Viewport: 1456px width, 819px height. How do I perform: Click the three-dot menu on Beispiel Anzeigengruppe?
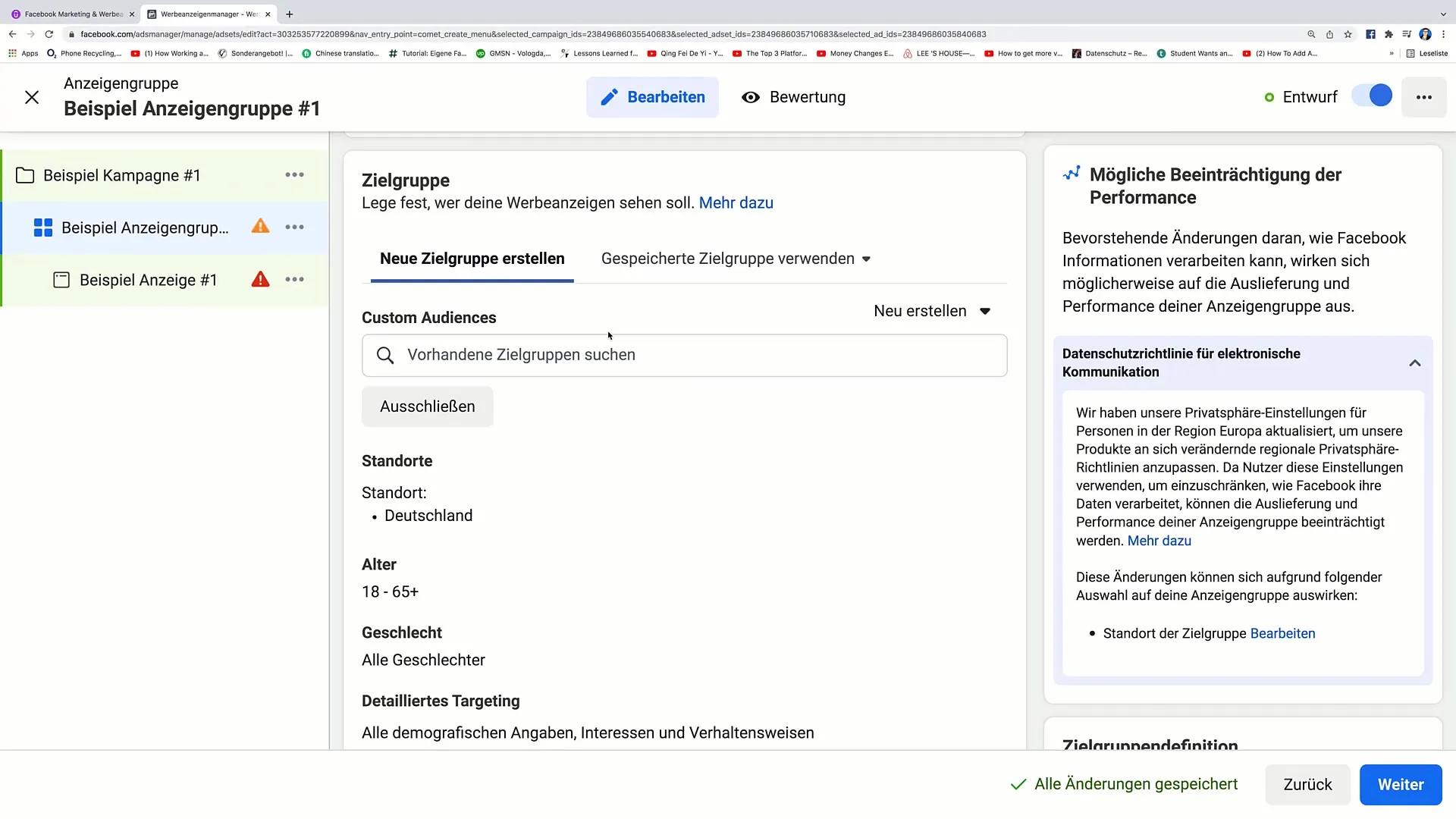click(x=296, y=228)
